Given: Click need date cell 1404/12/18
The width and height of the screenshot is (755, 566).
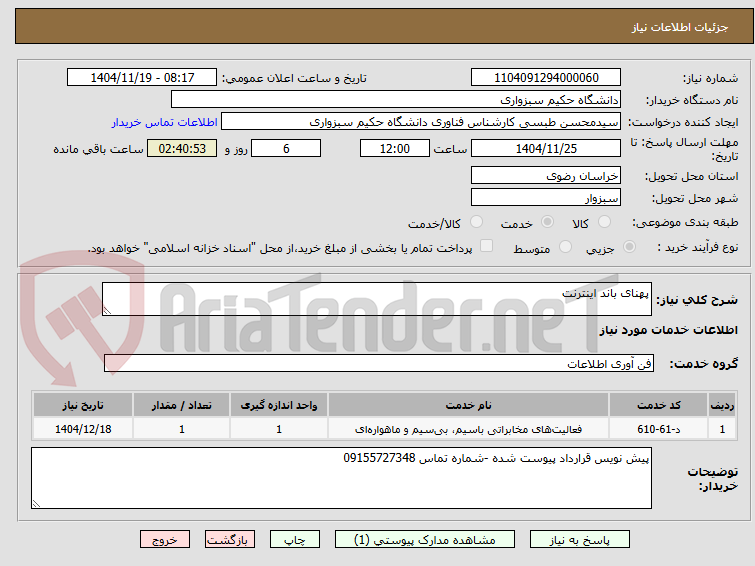Looking at the screenshot, I should 83,429.
